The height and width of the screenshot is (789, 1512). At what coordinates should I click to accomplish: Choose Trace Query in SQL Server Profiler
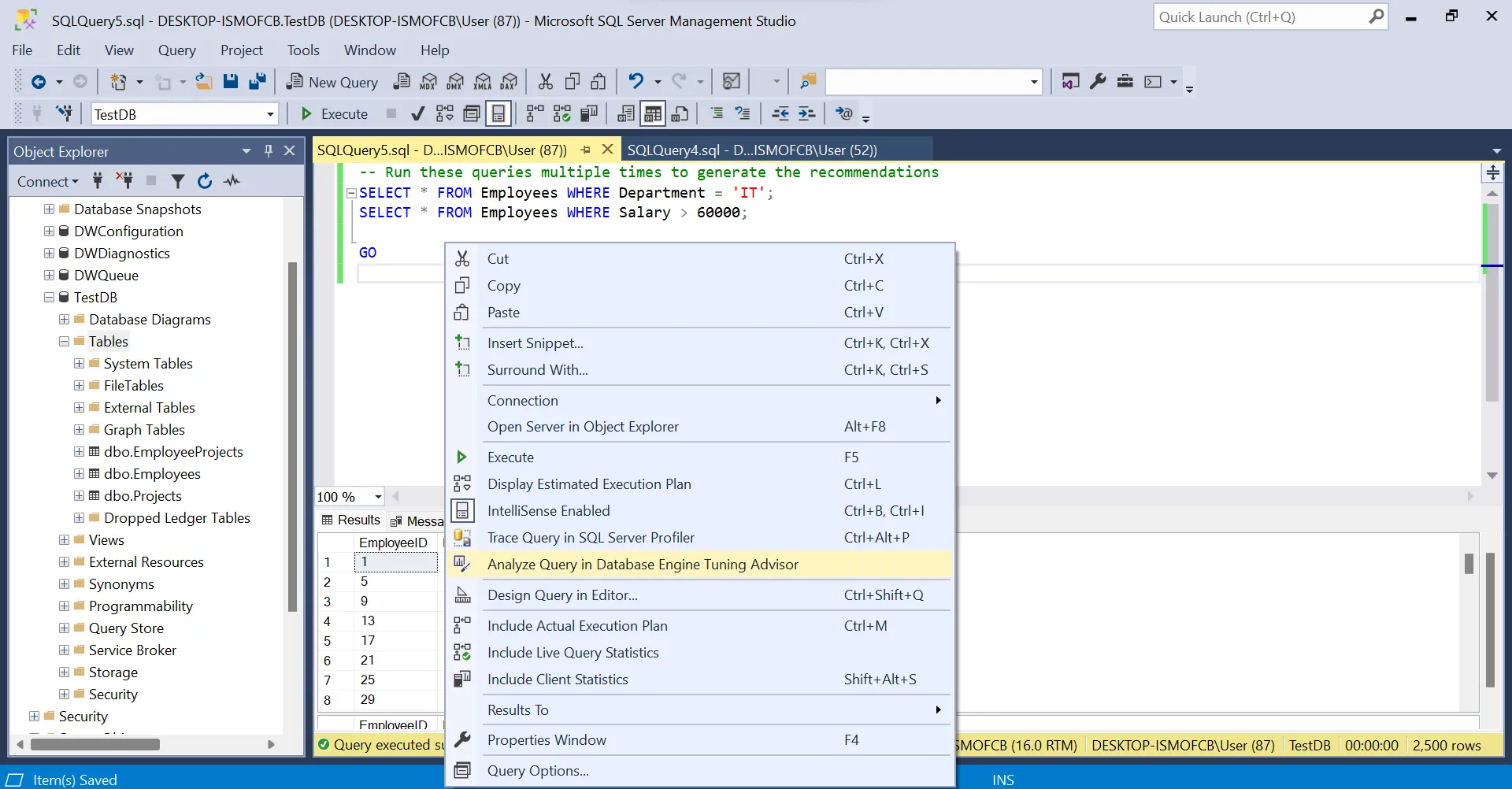[x=699, y=538]
